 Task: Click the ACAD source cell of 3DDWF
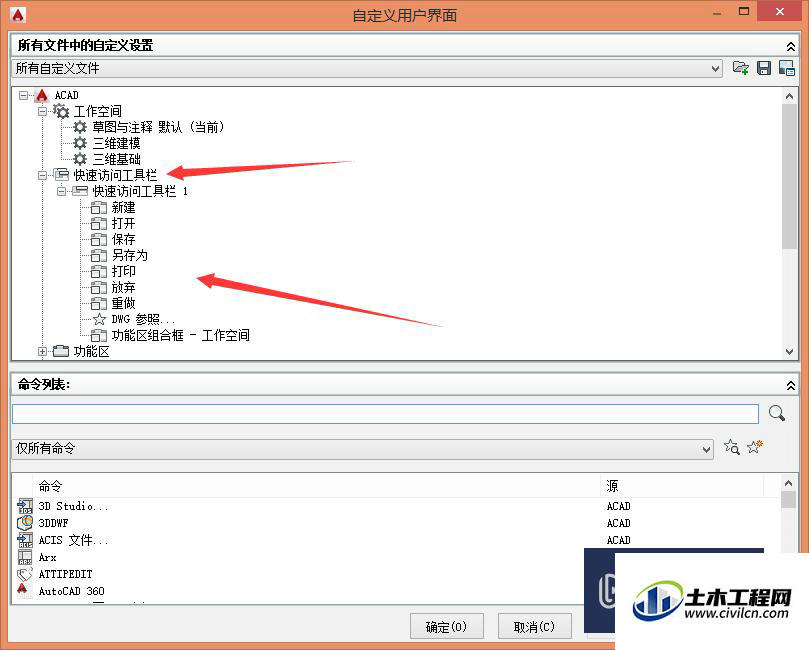[x=619, y=523]
